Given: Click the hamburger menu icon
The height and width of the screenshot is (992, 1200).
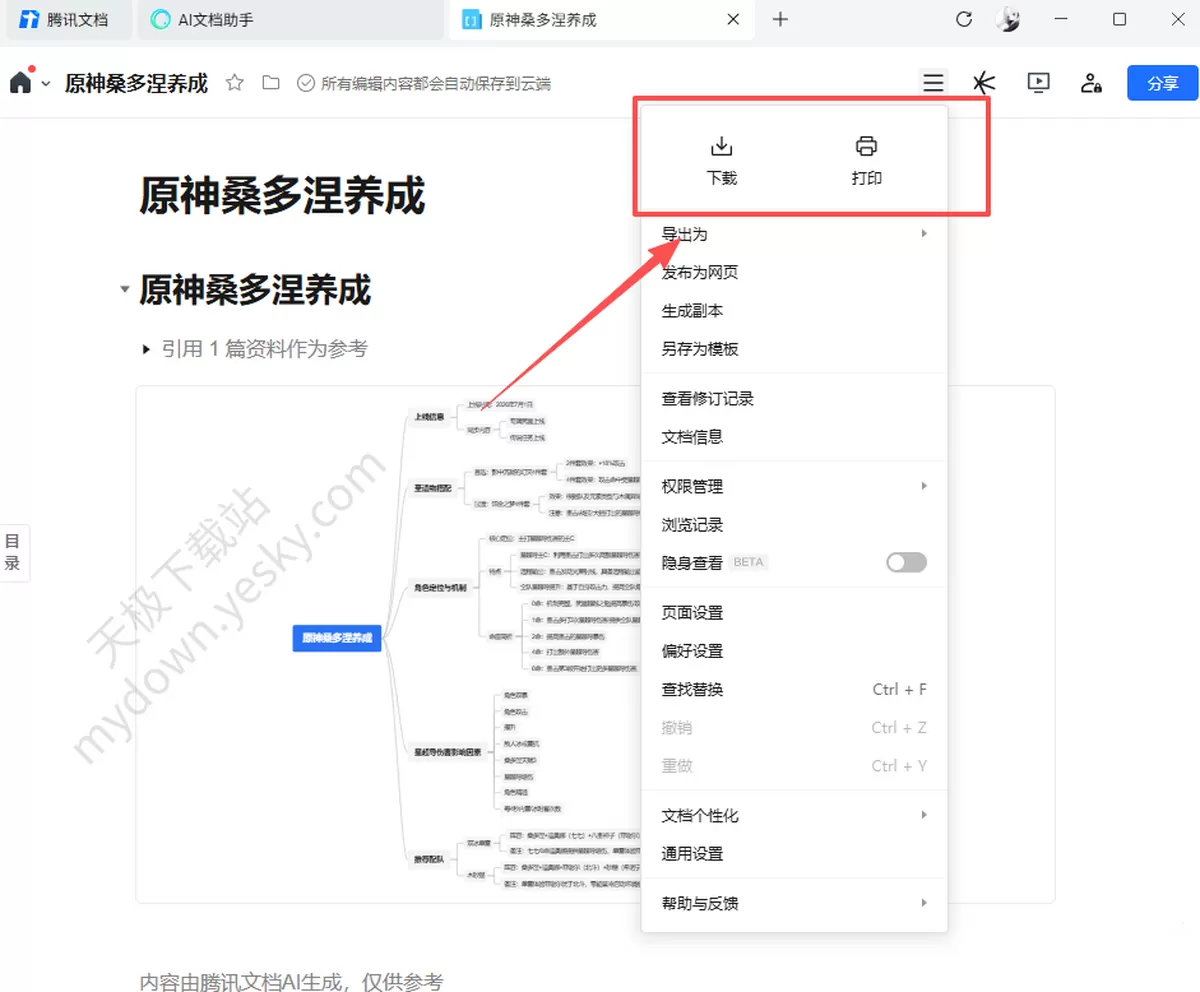Looking at the screenshot, I should 933,83.
